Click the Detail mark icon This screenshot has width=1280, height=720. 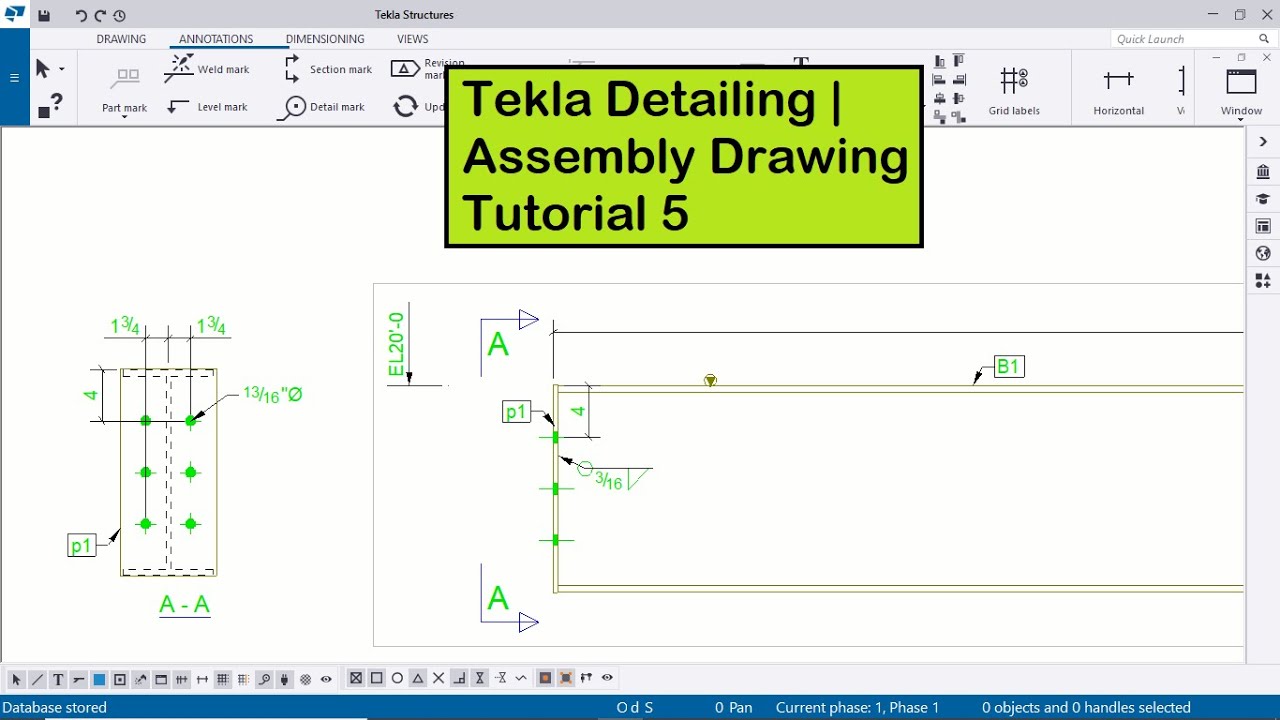pos(293,107)
